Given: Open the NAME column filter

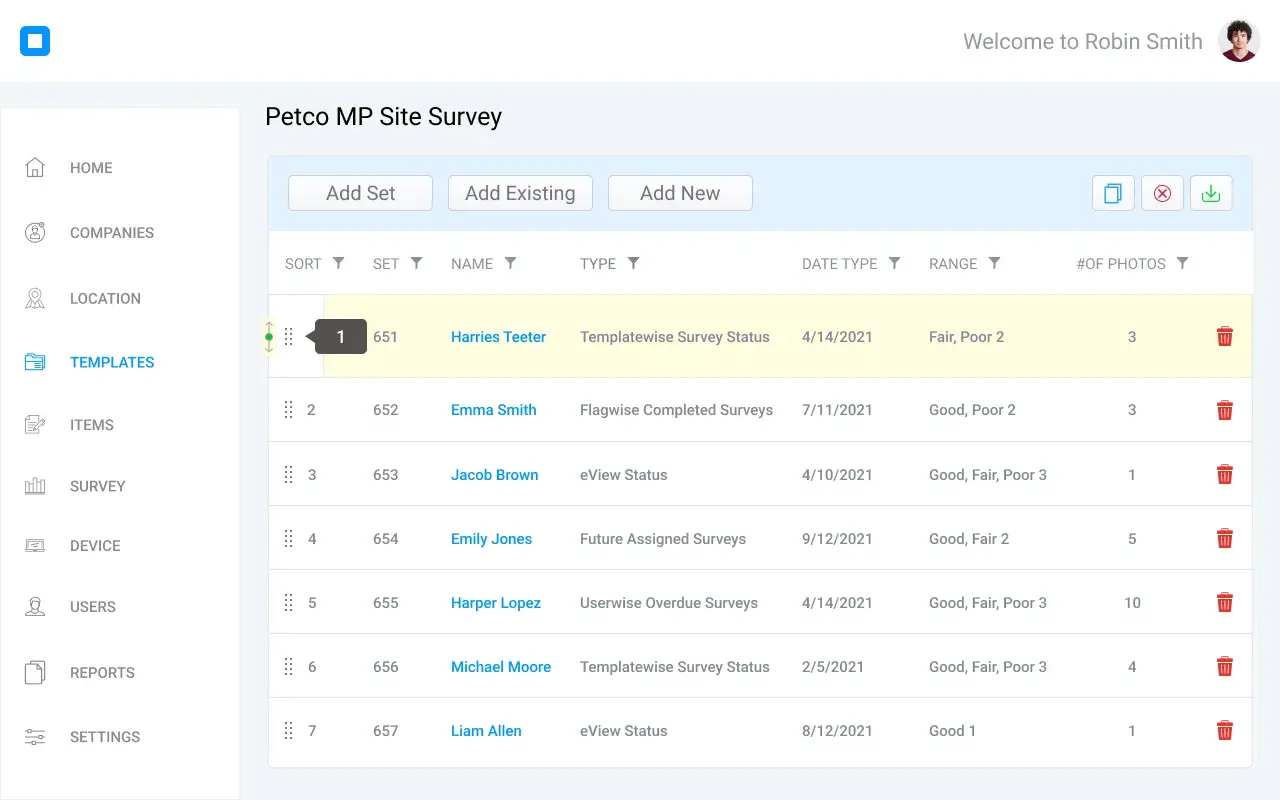Looking at the screenshot, I should click(510, 263).
